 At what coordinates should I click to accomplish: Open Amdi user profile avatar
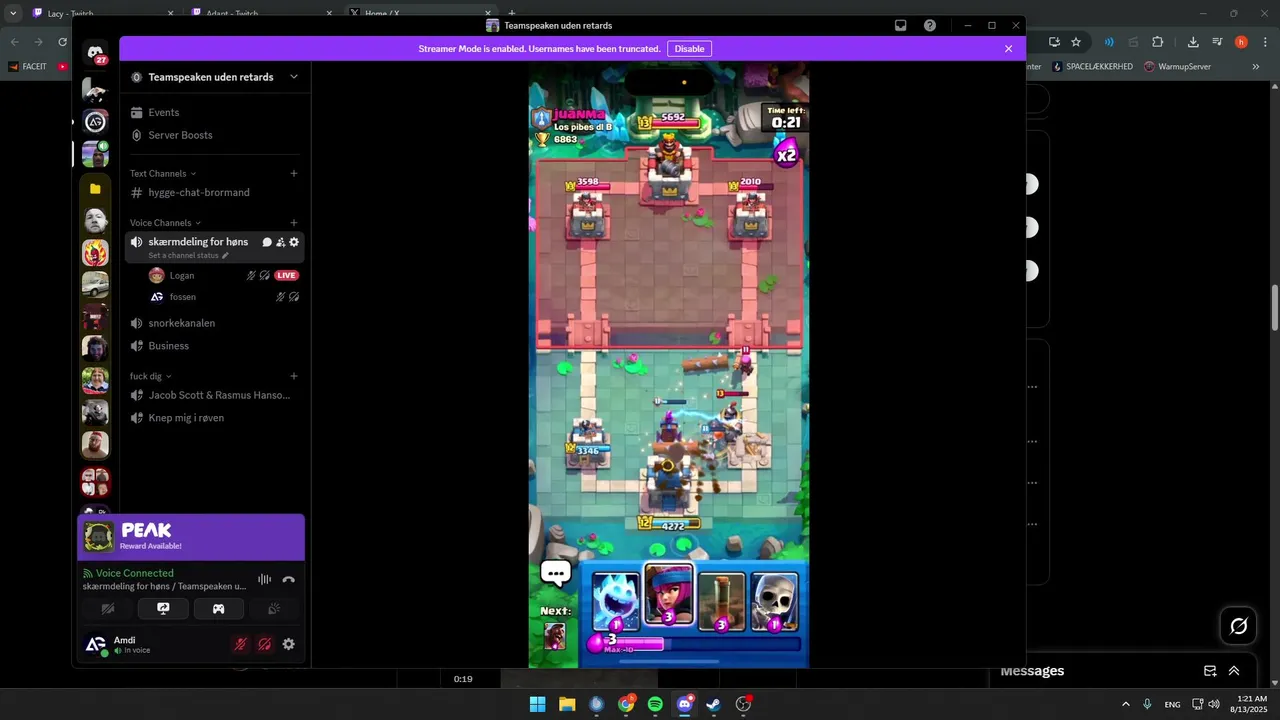pos(95,645)
